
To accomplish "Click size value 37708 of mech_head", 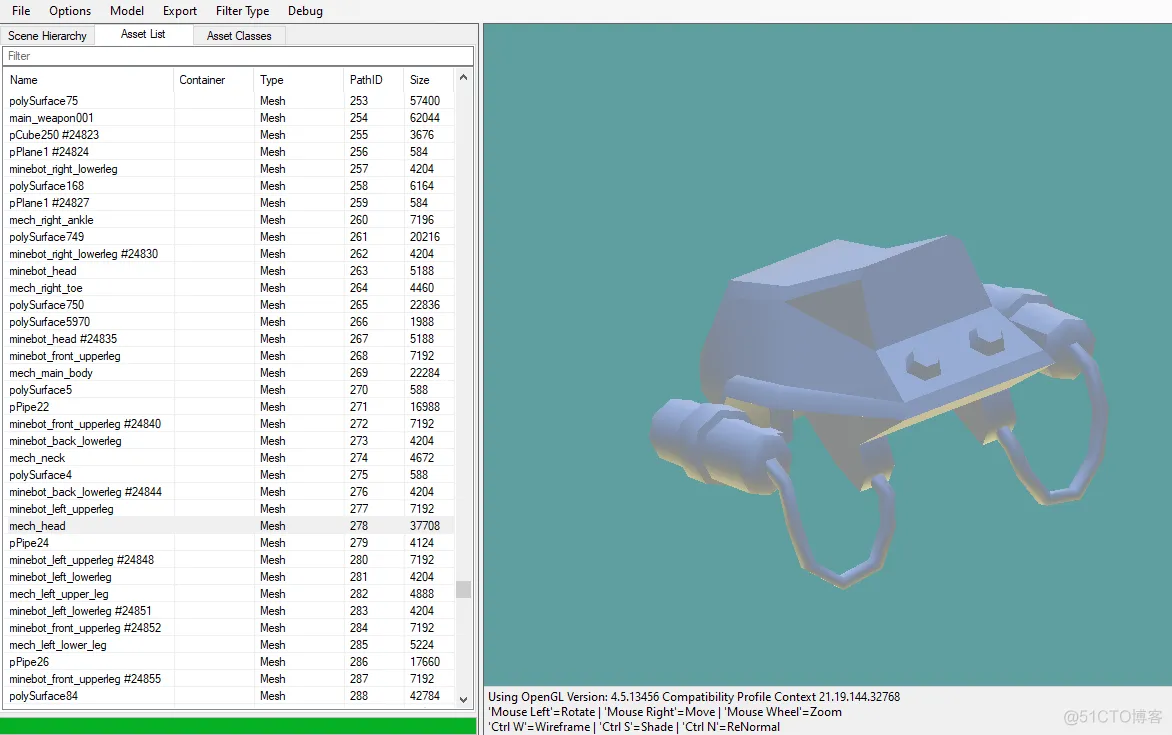I will 425,526.
